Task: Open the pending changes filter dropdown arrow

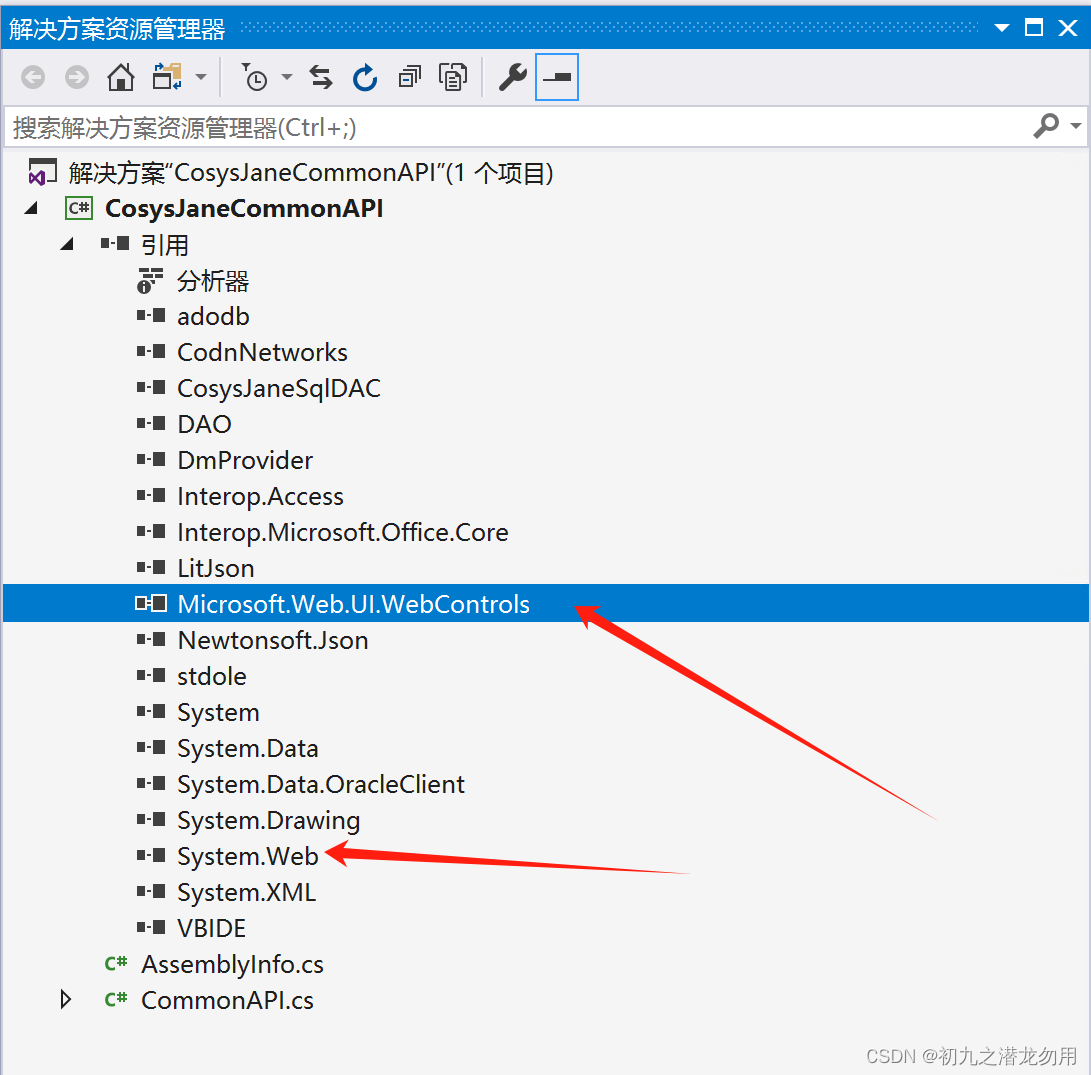Action: point(287,77)
